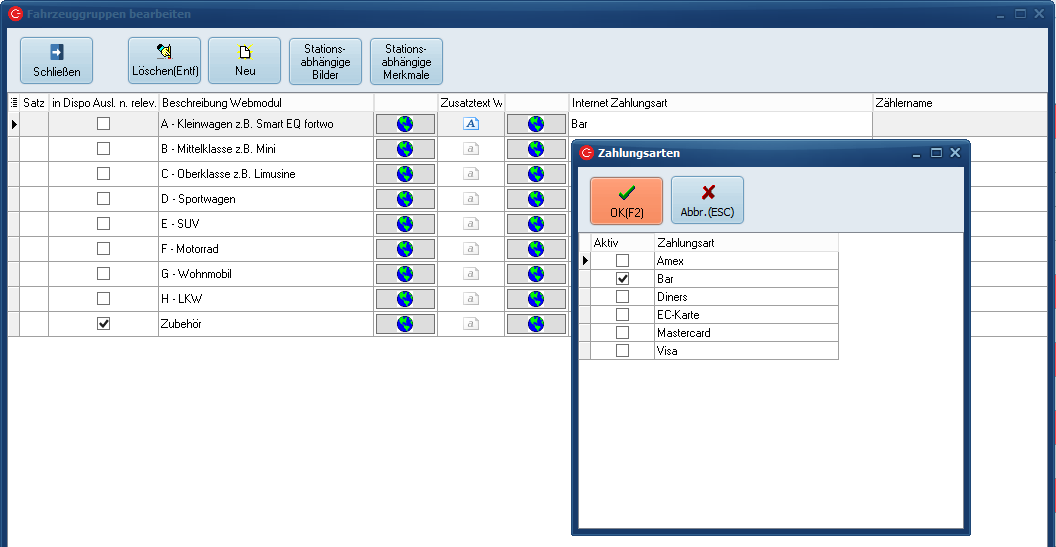Select the Internet Zahlungsart field containing Bar

(720, 124)
